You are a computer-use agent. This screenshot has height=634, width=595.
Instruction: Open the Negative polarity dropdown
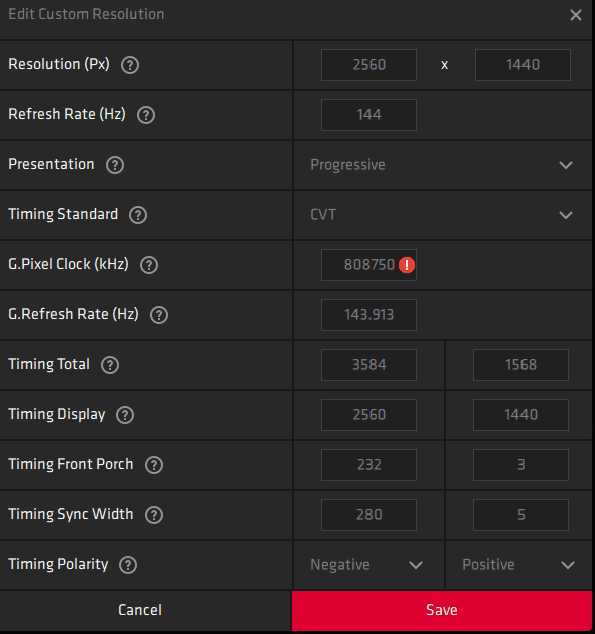369,565
